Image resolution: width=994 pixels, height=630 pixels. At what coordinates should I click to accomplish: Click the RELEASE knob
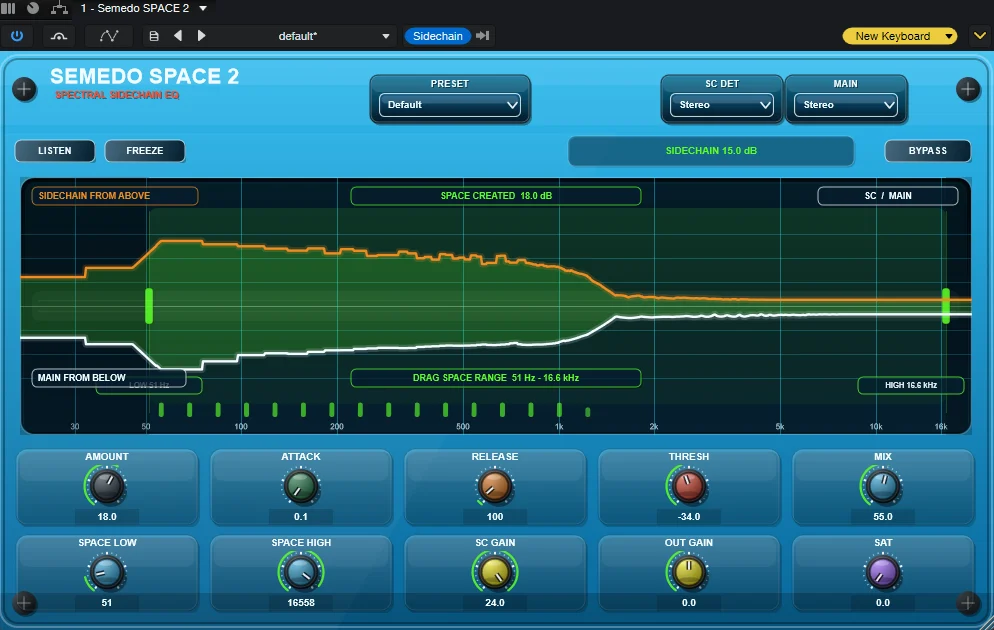tap(494, 486)
